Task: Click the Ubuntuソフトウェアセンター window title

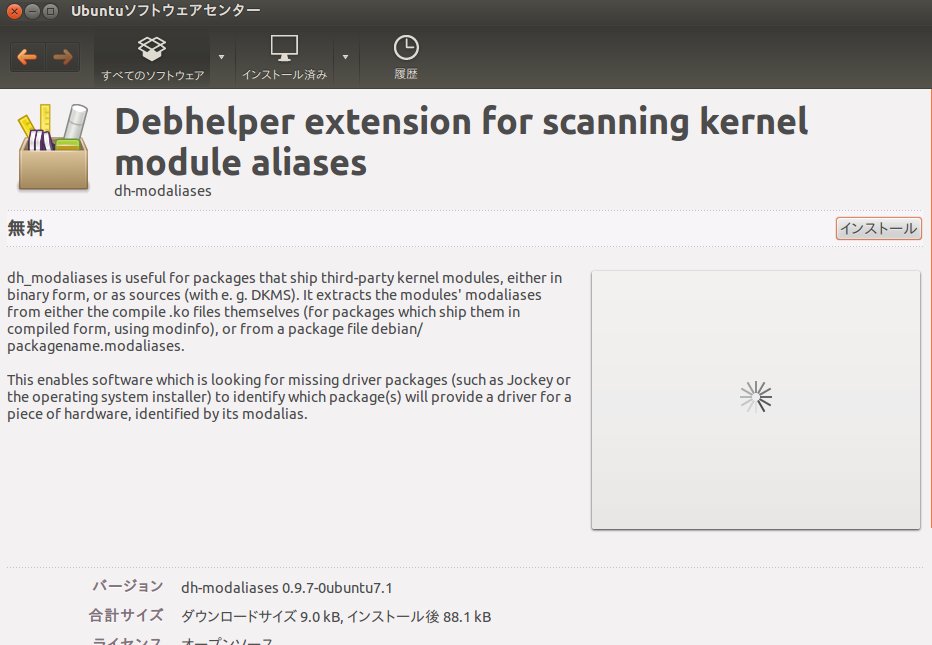Action: (x=165, y=11)
